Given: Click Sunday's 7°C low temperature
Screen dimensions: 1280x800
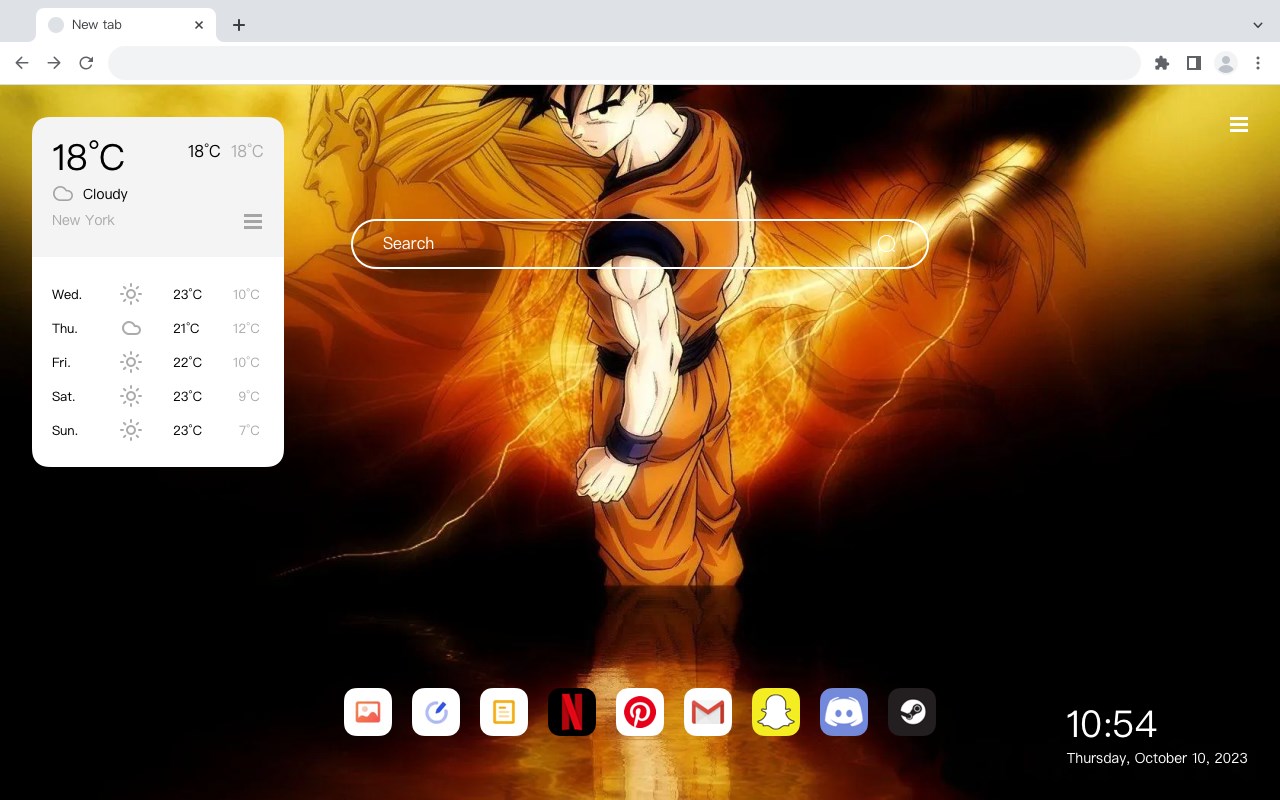Looking at the screenshot, I should (249, 430).
